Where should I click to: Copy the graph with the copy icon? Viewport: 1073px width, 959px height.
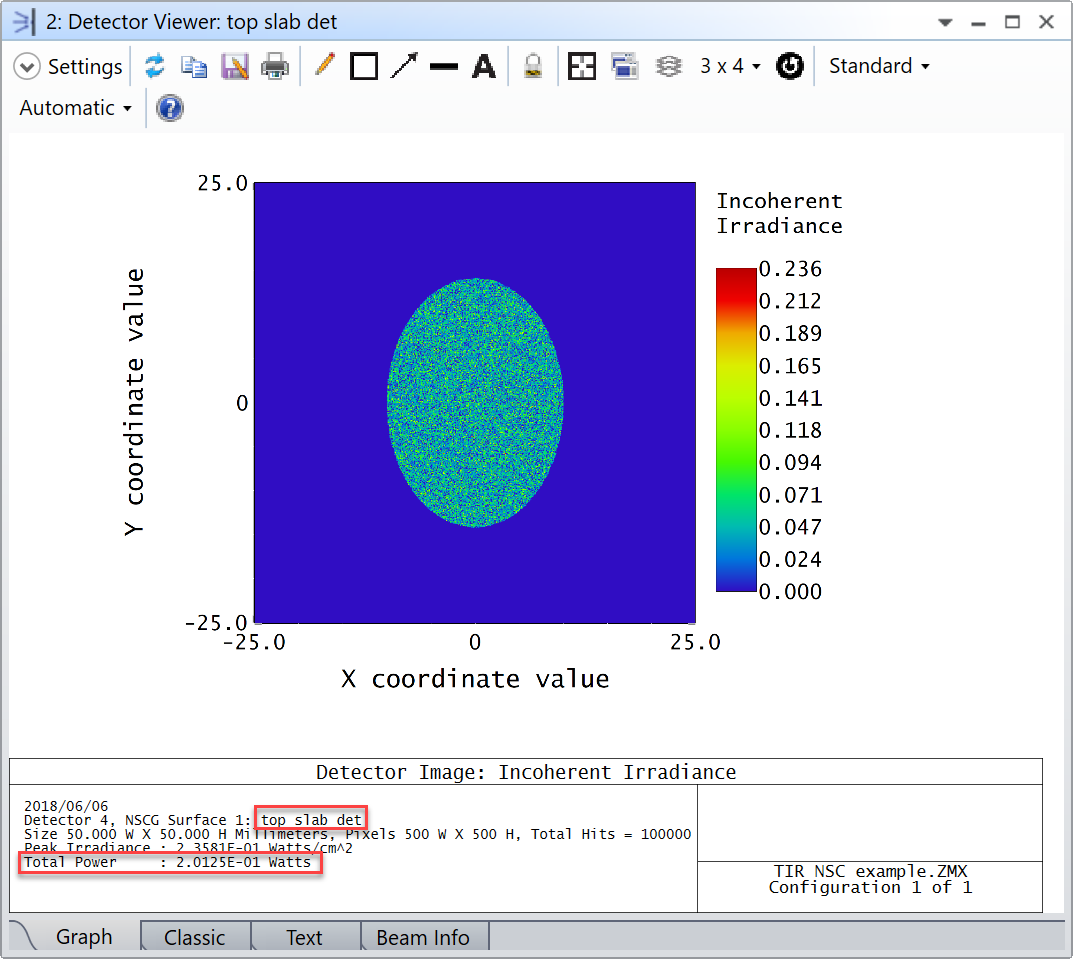(x=194, y=66)
